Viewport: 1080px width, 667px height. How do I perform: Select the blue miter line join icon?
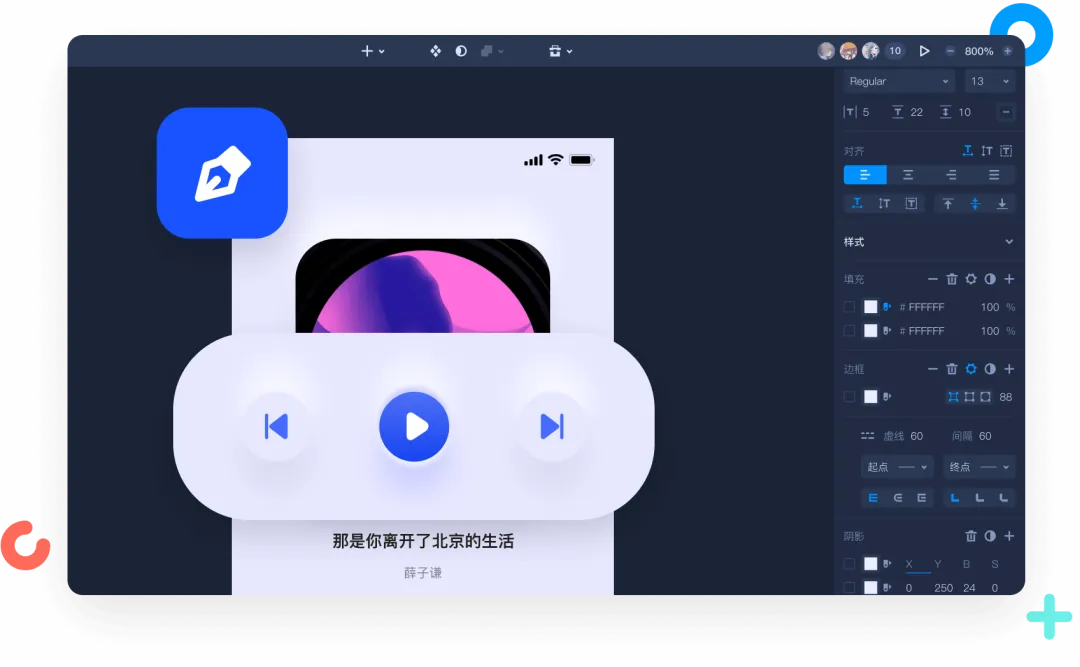pos(955,498)
